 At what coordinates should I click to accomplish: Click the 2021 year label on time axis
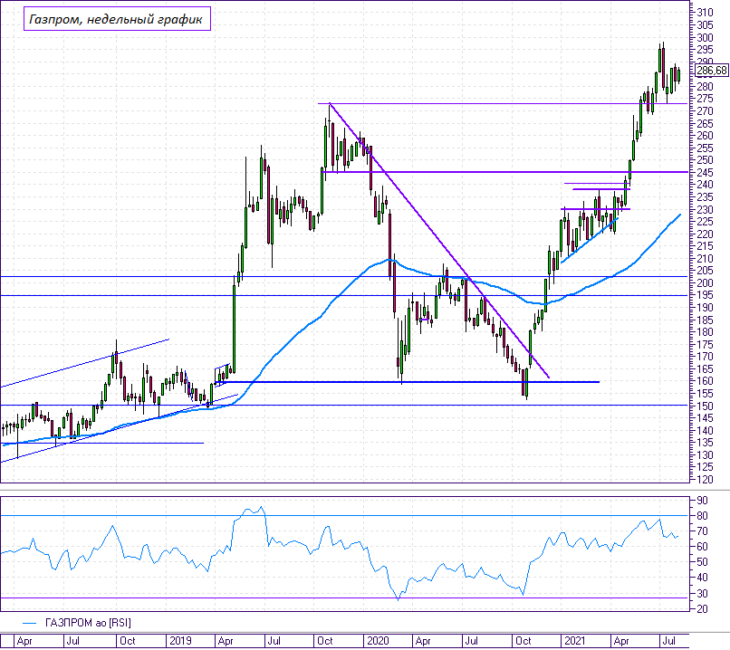(575, 641)
